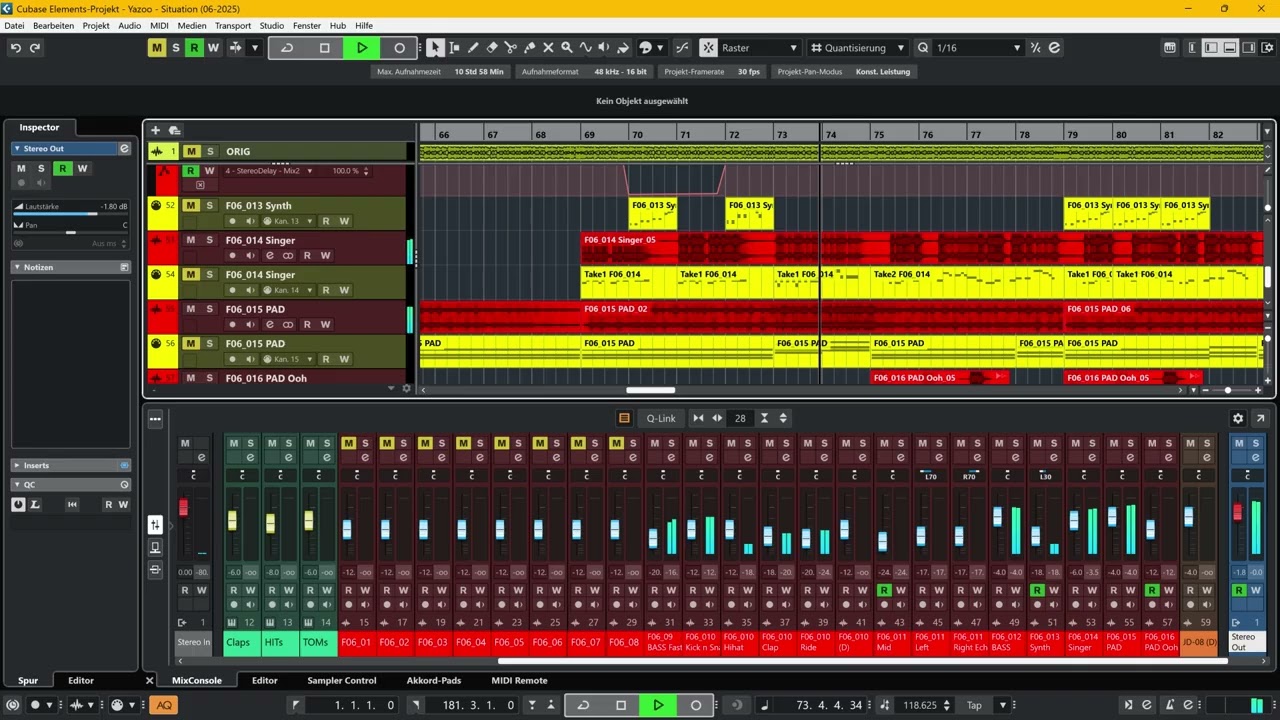Screen dimensions: 1280x720
Task: Toggle global Mute state button in toolbar
Action: coord(156,48)
